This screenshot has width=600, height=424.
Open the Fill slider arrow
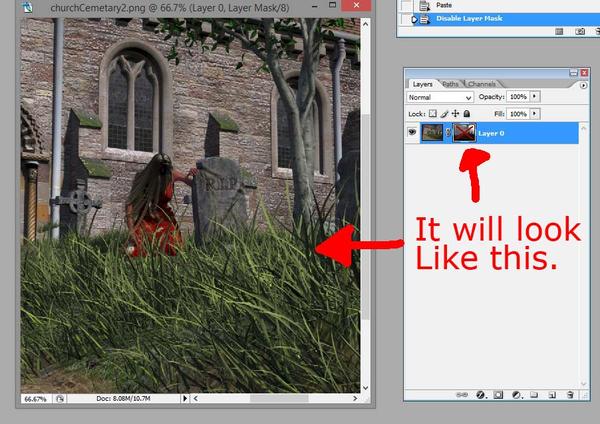click(x=535, y=114)
